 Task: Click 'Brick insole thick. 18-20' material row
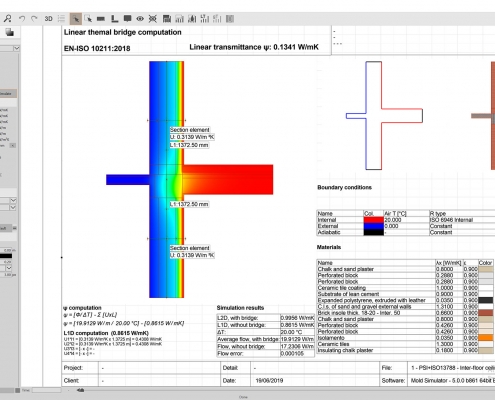pos(405,313)
